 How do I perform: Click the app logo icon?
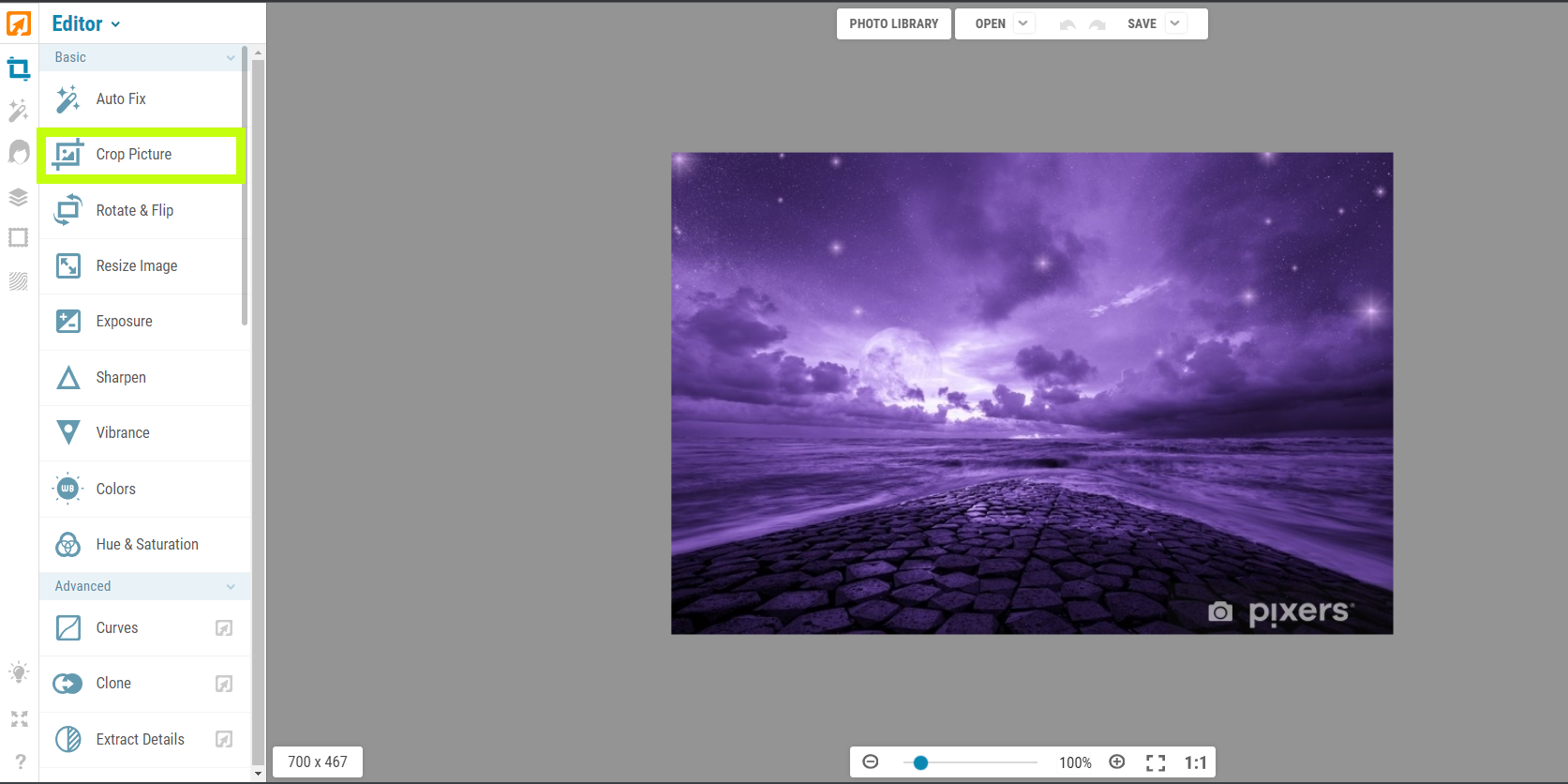(x=19, y=23)
